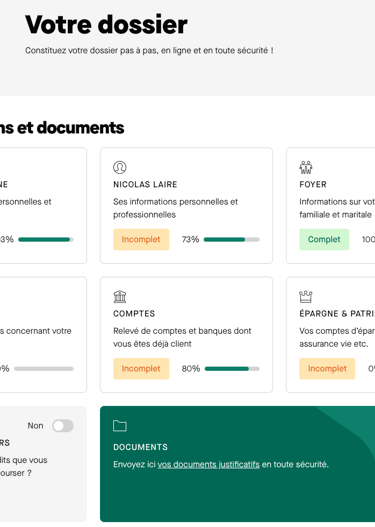Open the NICOLAS LAIRE card title

click(145, 184)
